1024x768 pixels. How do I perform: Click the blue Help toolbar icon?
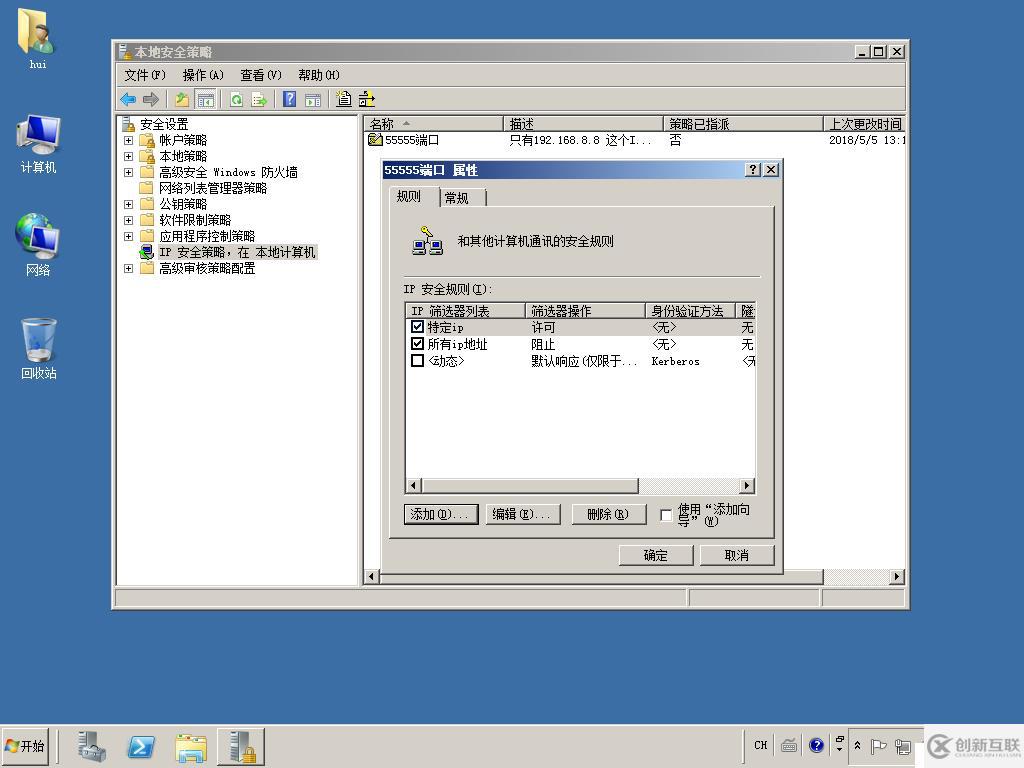tap(290, 99)
